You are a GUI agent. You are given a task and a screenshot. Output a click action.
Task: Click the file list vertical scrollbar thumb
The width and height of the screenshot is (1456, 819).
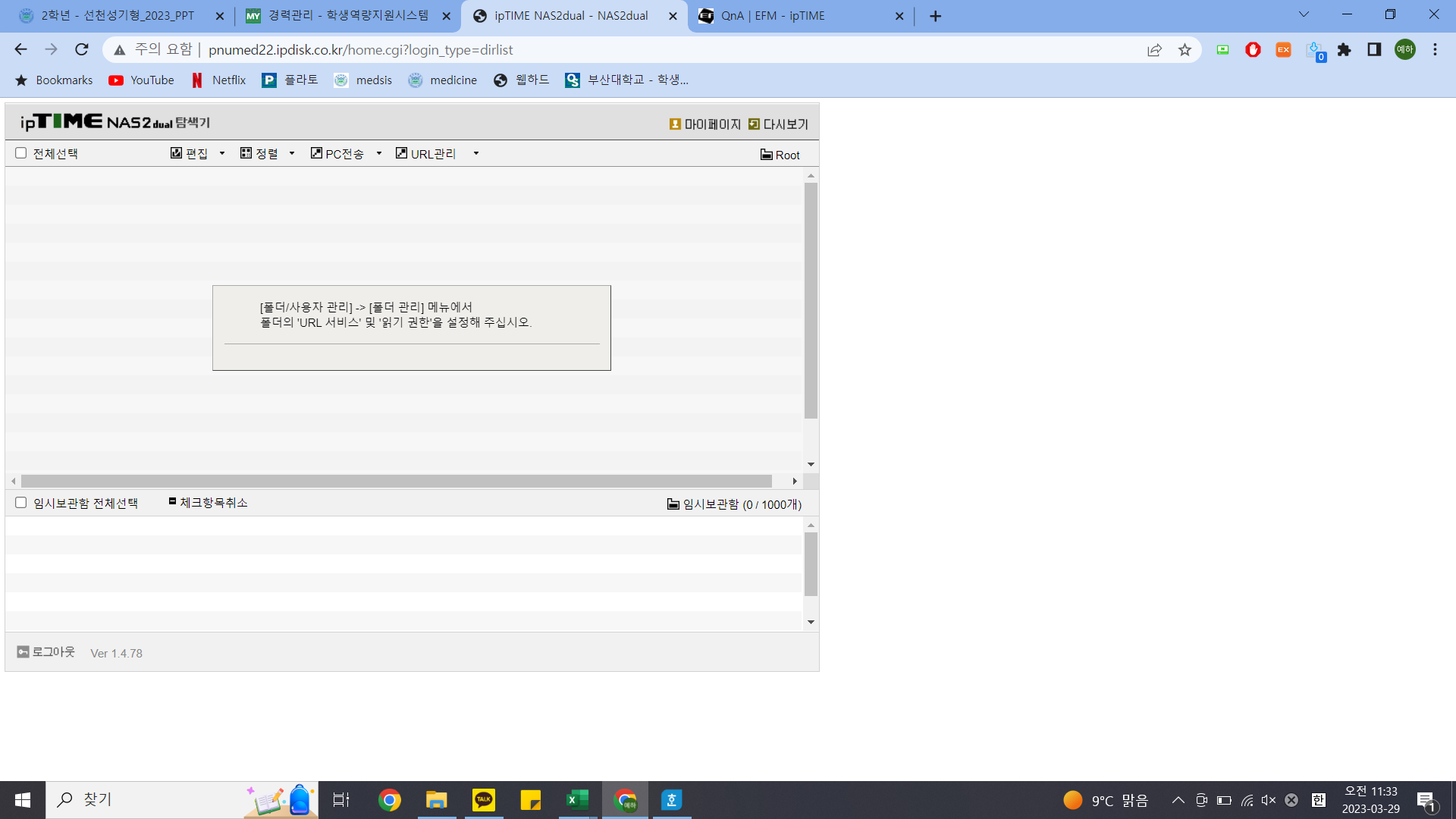(811, 300)
